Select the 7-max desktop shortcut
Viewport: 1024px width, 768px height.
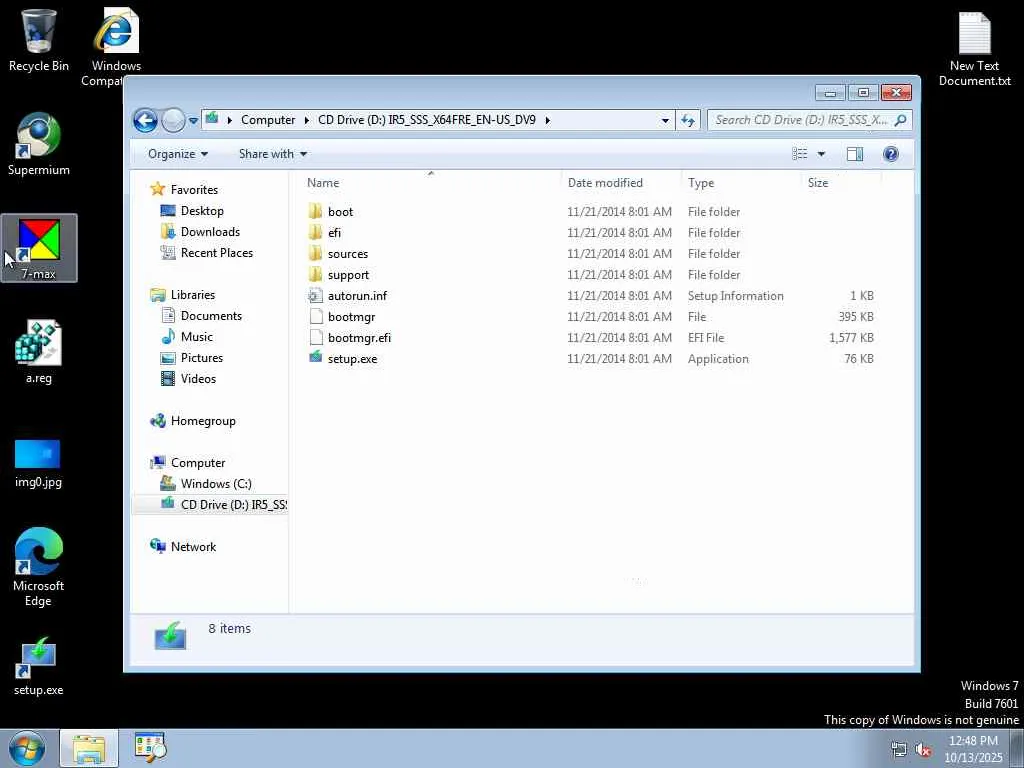click(39, 249)
